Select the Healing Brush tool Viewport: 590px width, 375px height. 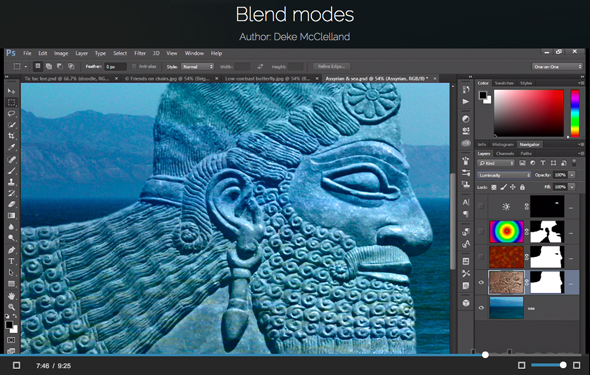point(11,159)
